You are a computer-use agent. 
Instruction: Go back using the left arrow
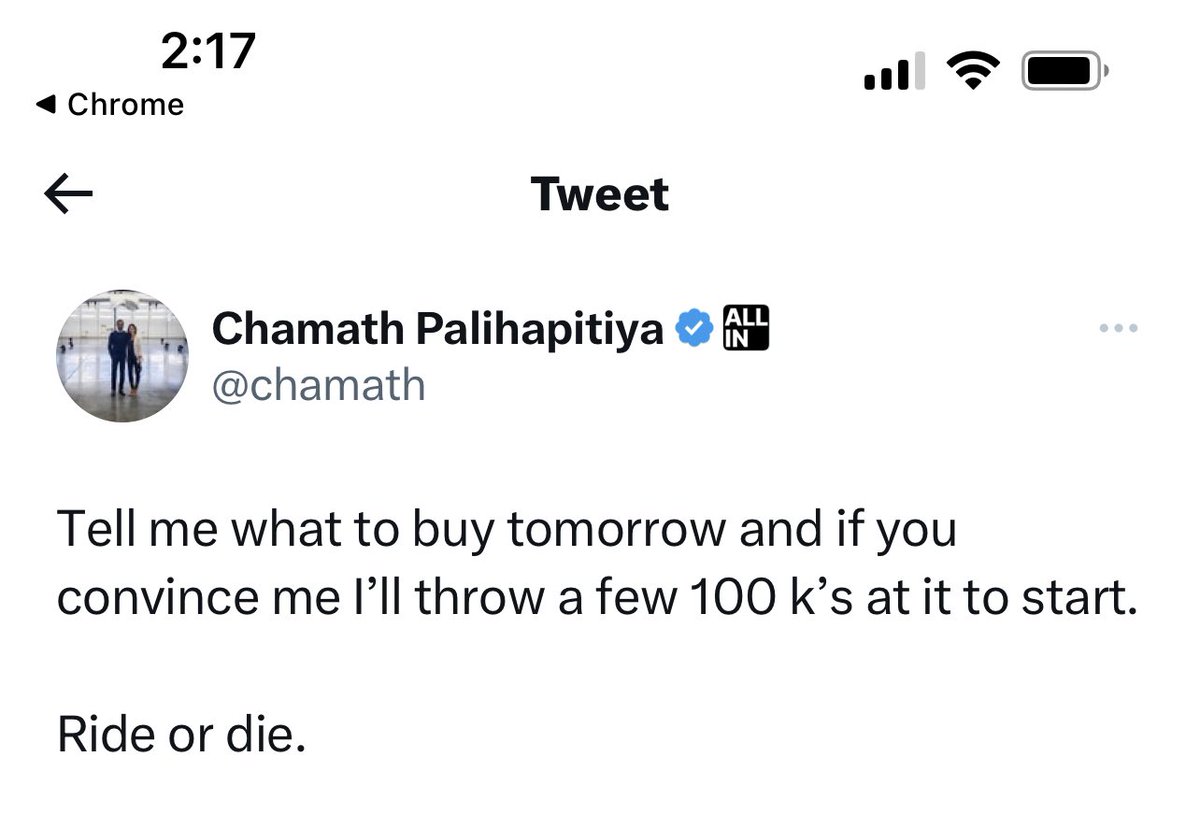tap(69, 195)
